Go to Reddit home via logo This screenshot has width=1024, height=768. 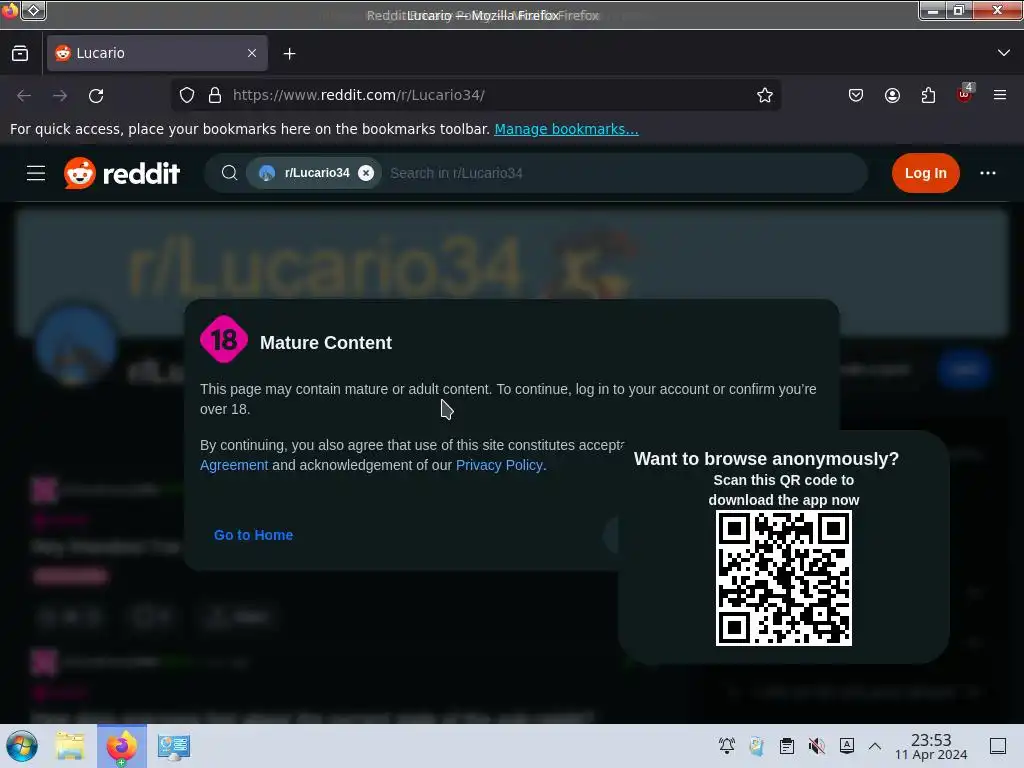[x=121, y=173]
